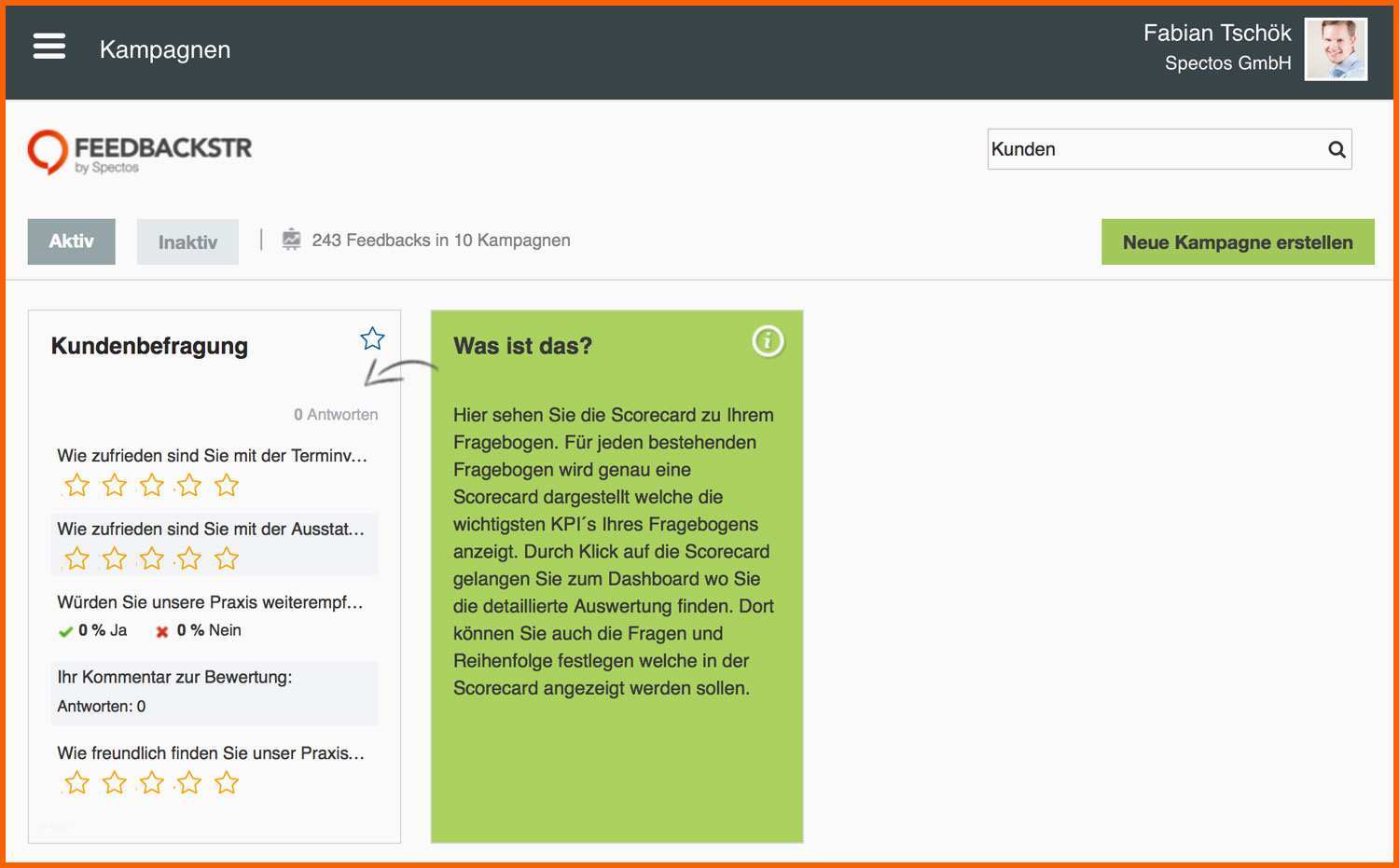Click the info icon on green card
This screenshot has height=868, width=1399.
(x=768, y=341)
